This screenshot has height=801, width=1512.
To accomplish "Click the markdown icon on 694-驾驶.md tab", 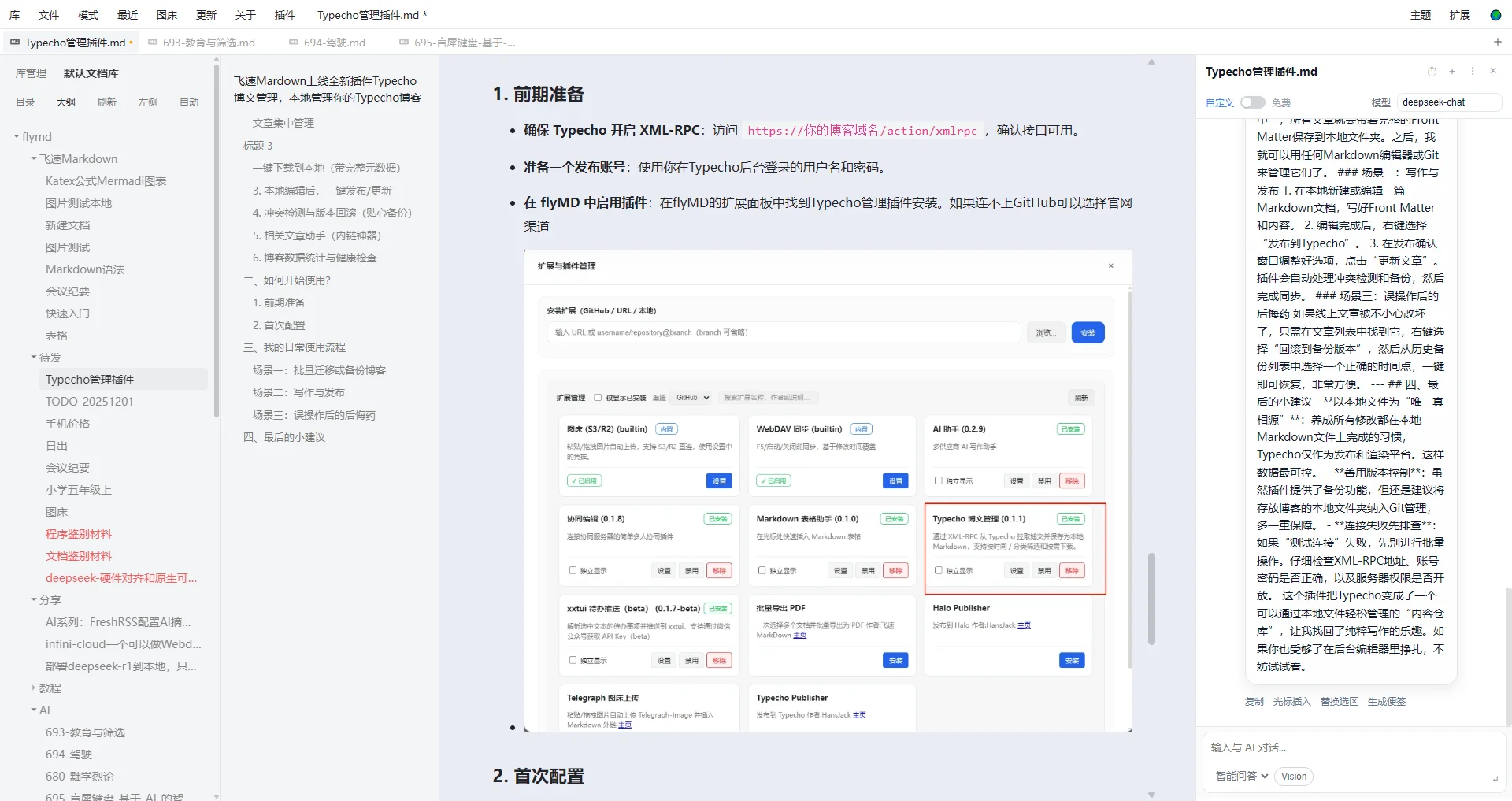I will point(294,43).
